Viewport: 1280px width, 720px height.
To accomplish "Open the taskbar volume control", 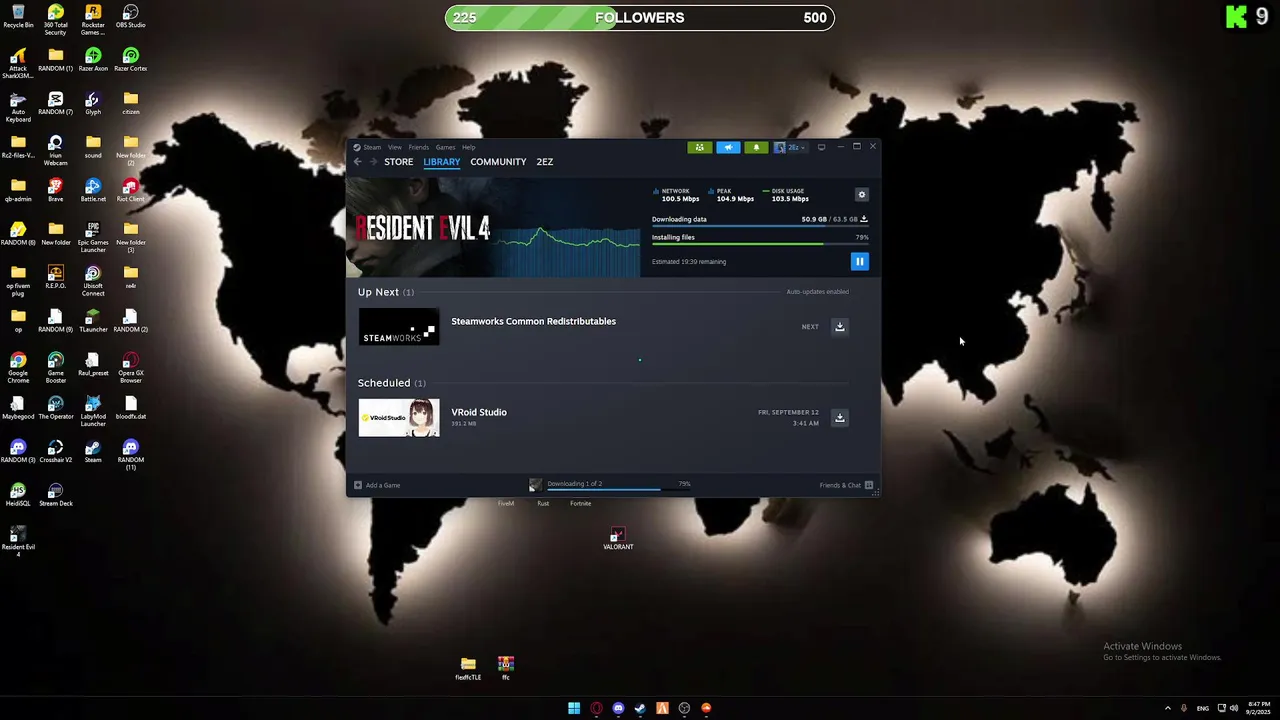I will (x=1234, y=708).
